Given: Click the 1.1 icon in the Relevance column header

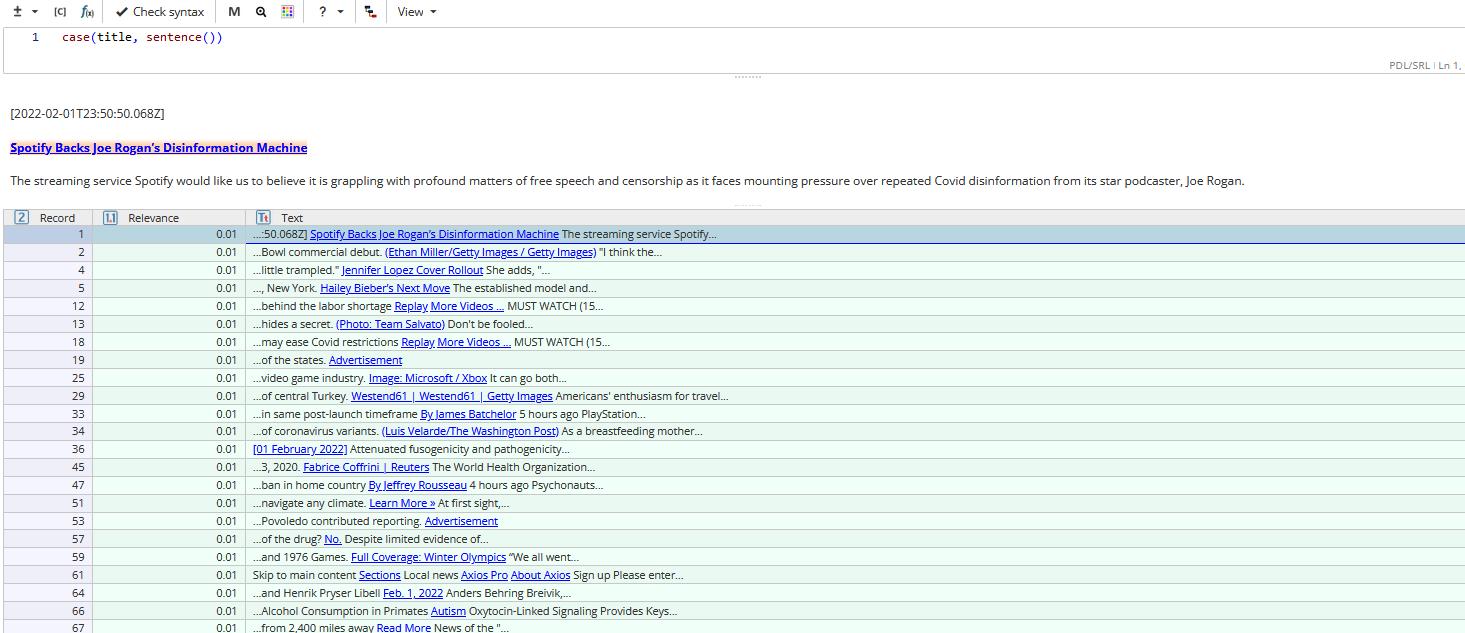Looking at the screenshot, I should pos(110,217).
